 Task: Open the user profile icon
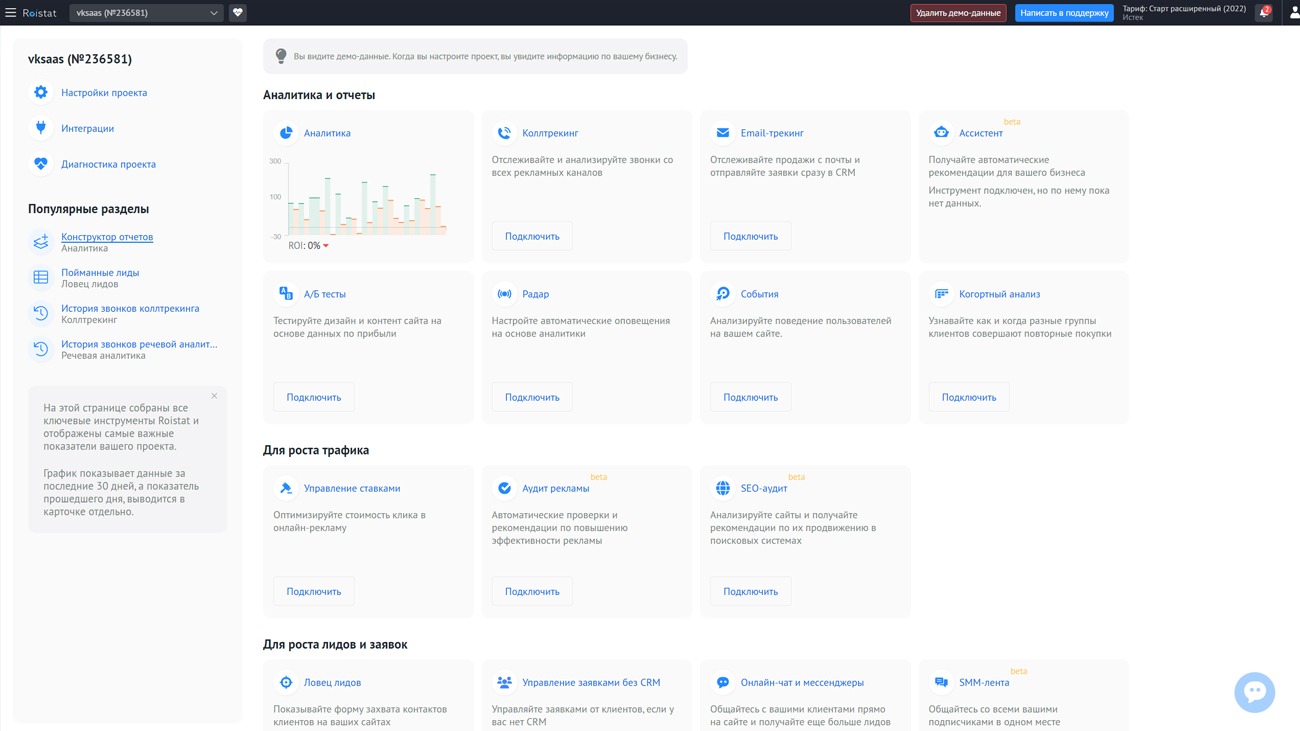(1293, 13)
